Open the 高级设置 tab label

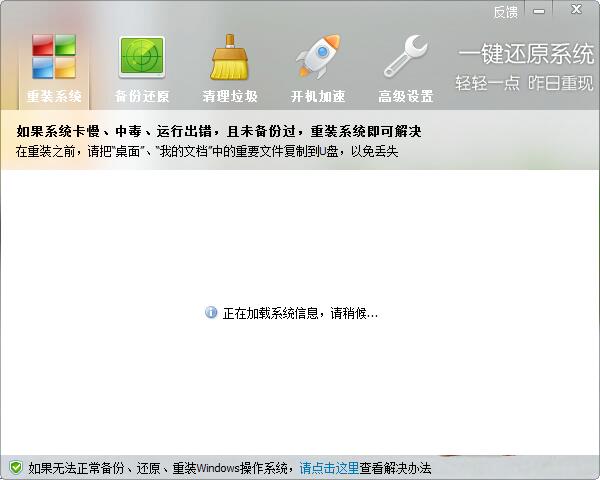406,96
